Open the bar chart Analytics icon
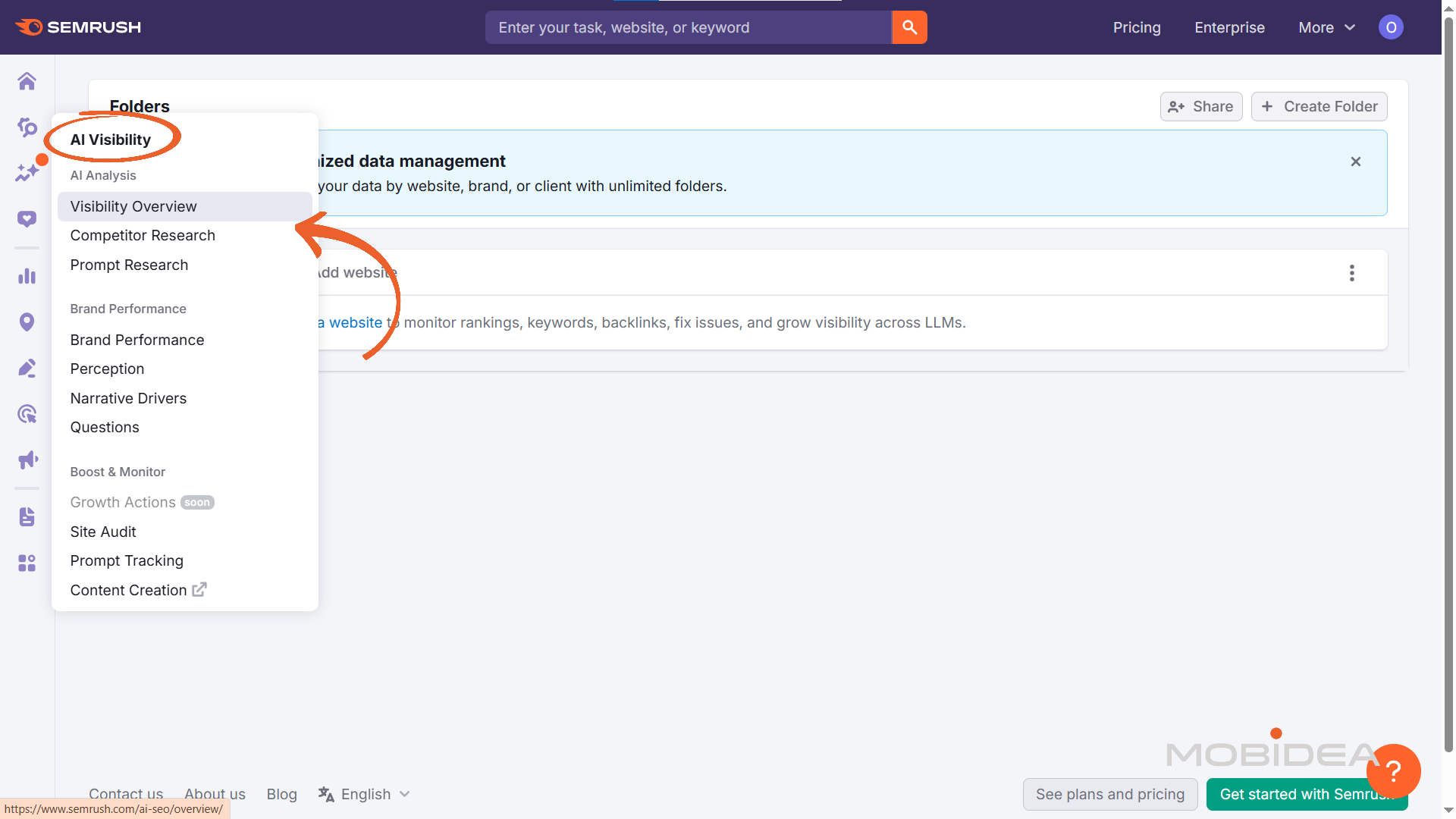 (27, 276)
